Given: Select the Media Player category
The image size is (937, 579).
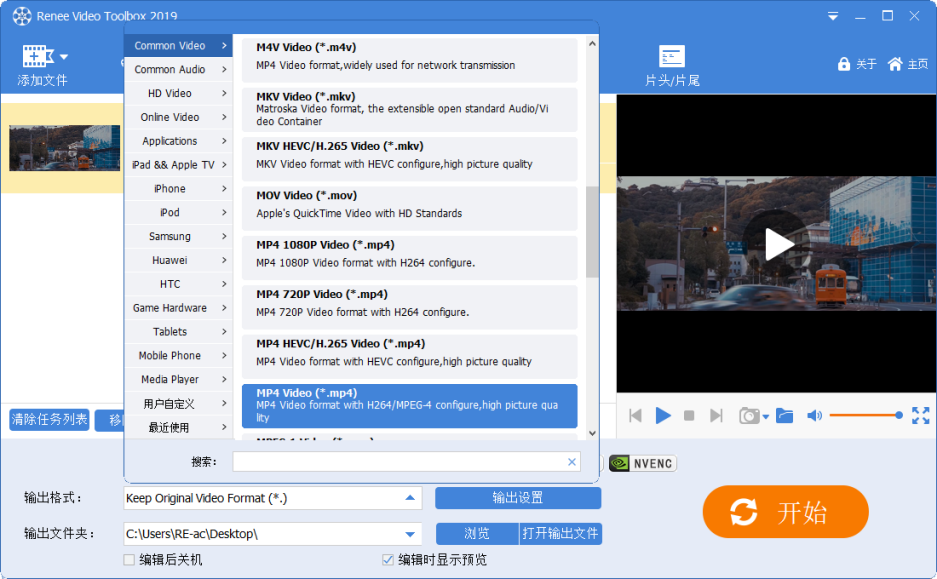Looking at the screenshot, I should 179,379.
